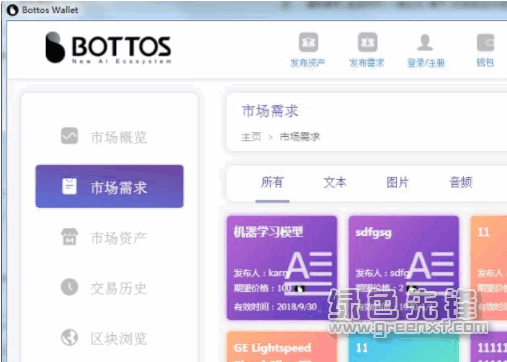Click the 区块浏览 globe icon
Viewport: 507px width, 362px height.
click(69, 337)
